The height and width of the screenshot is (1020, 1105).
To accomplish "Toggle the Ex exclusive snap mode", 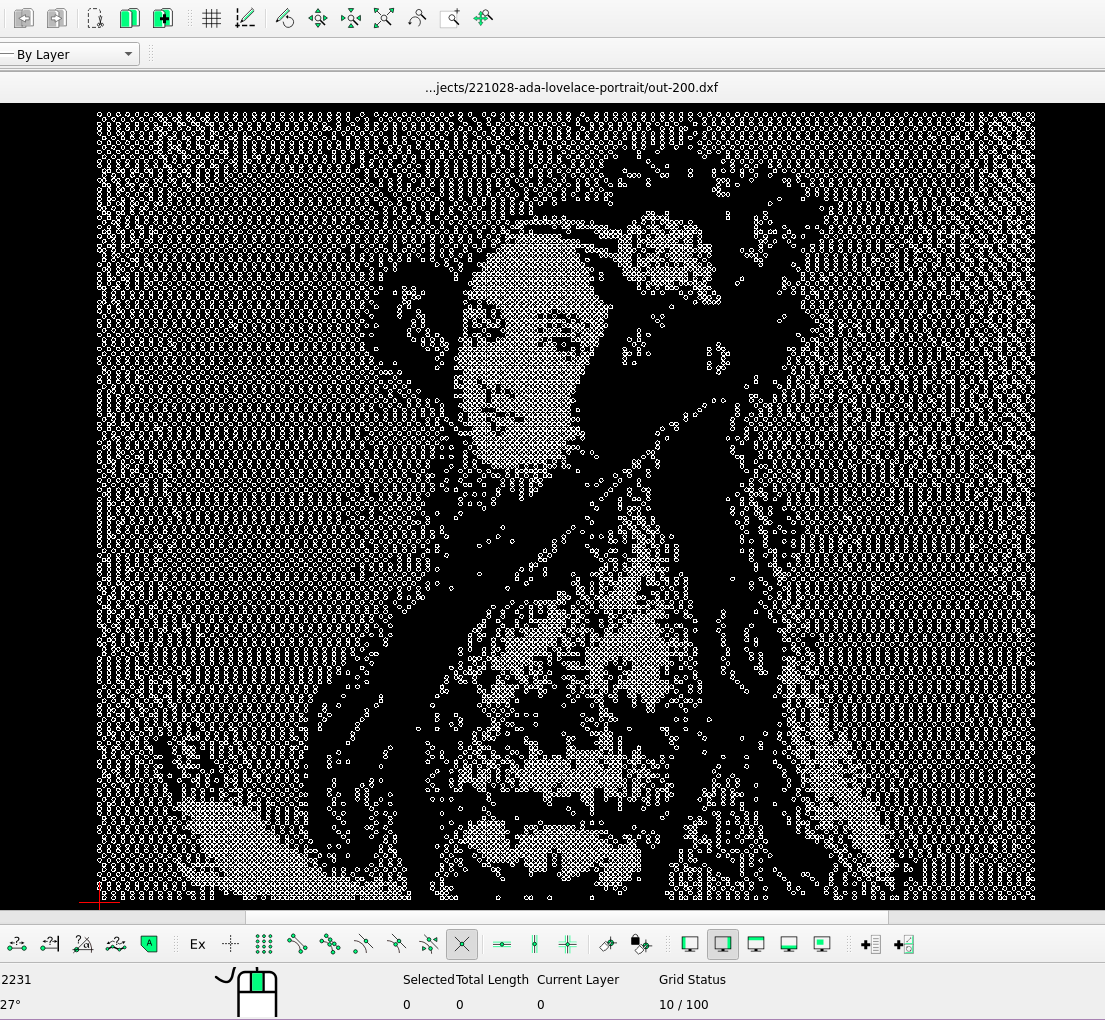I will [x=197, y=945].
